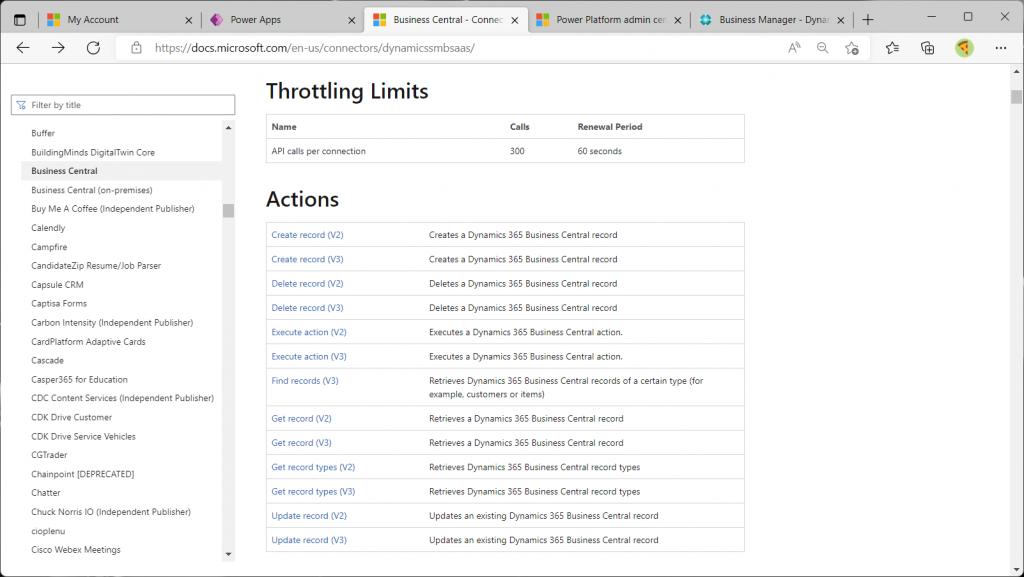This screenshot has height=577, width=1024.
Task: Select Chatter in the connector list
Action: [46, 493]
